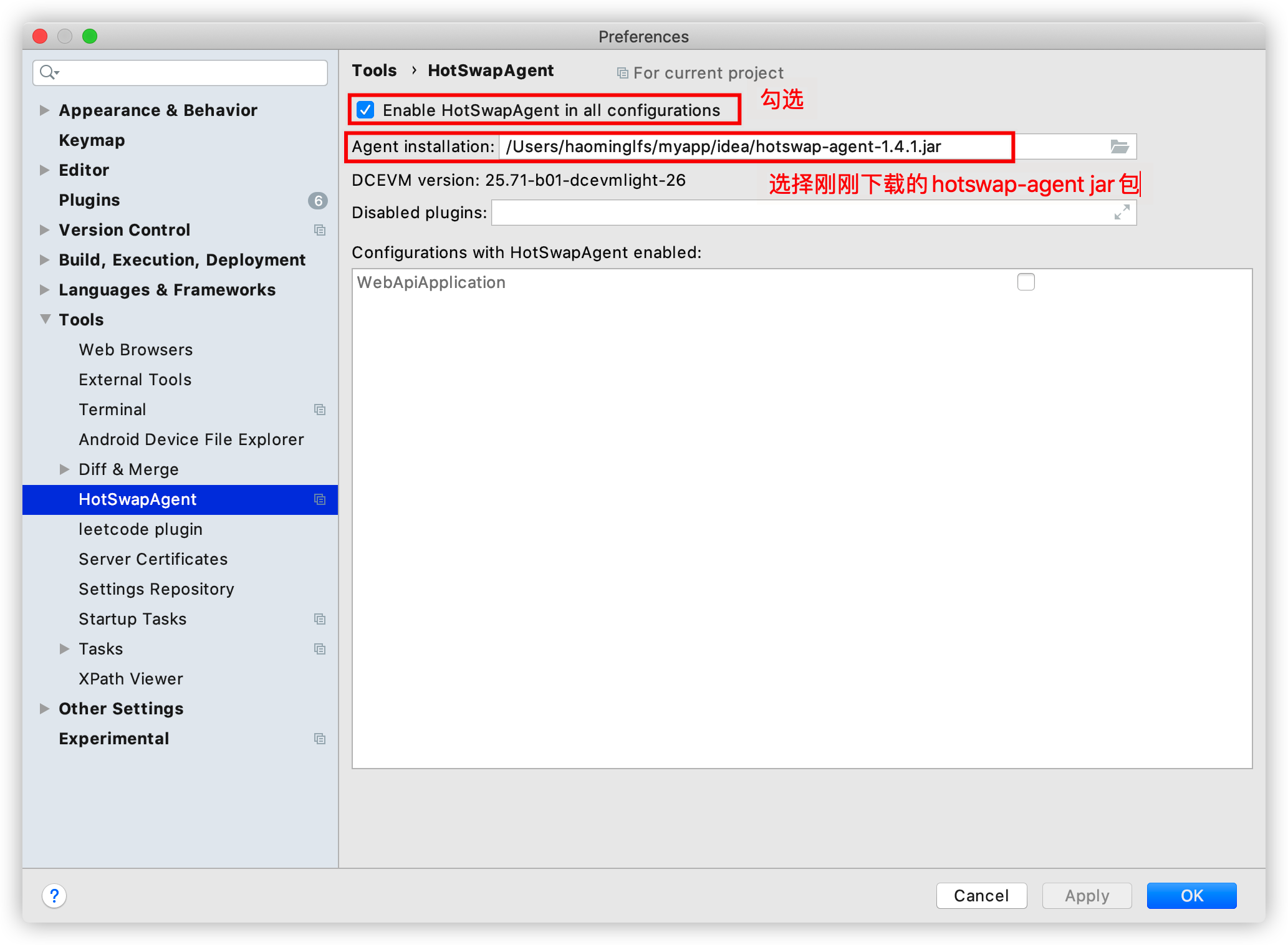Open the Plugins settings page
Viewport: 1288px width, 945px height.
pos(89,200)
